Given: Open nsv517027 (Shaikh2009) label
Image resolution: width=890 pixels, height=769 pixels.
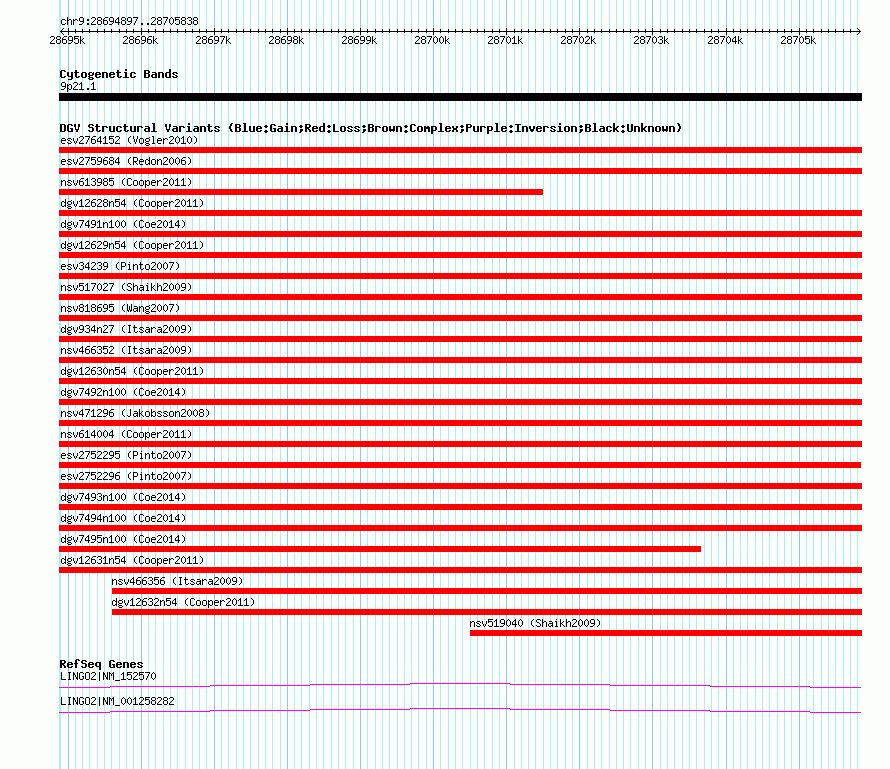Looking at the screenshot, I should pyautogui.click(x=126, y=287).
